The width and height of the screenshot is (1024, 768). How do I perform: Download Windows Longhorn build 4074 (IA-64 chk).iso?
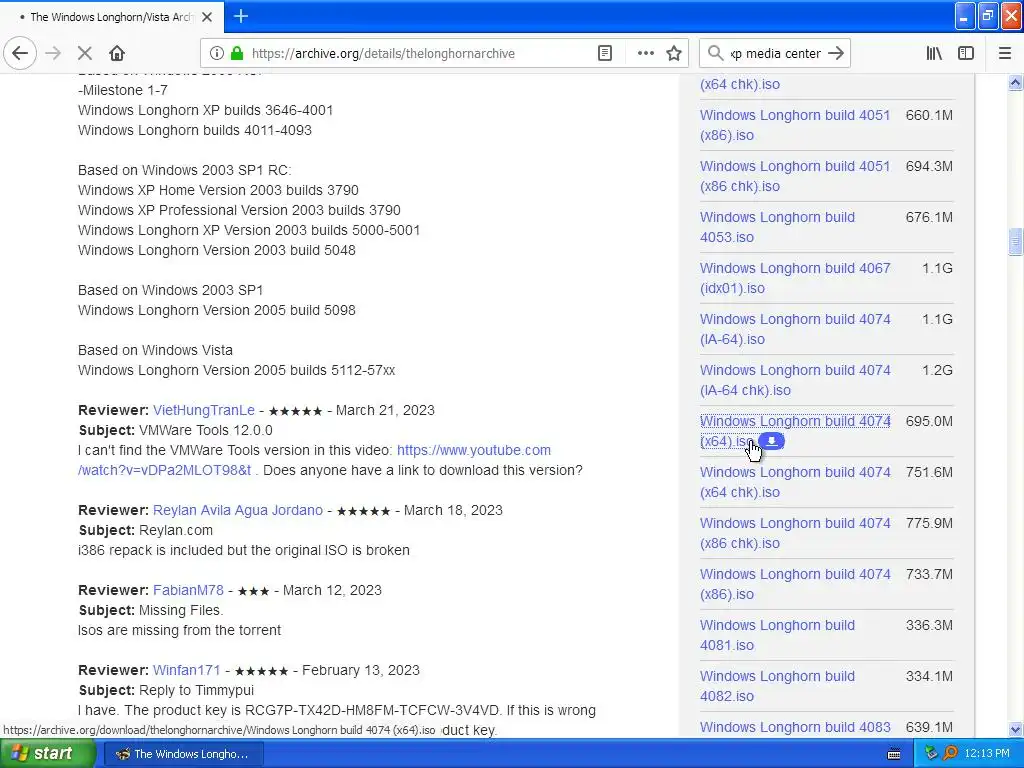tap(795, 379)
